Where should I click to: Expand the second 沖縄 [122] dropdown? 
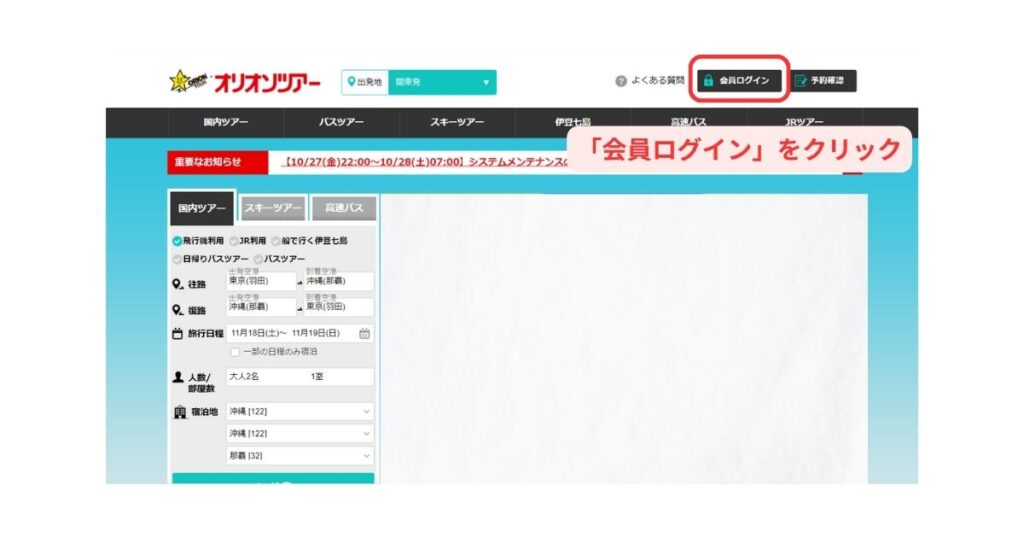click(x=300, y=434)
